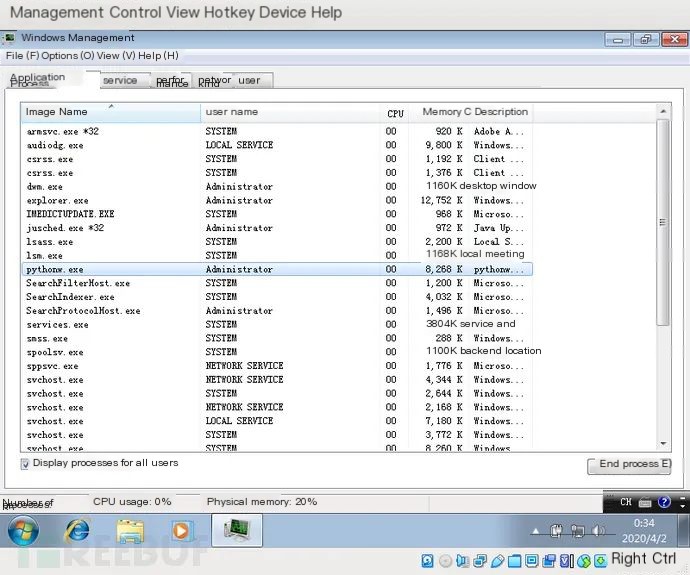Click the VirtualBox network adapter status icon
This screenshot has height=575, width=690.
pyautogui.click(x=480, y=560)
